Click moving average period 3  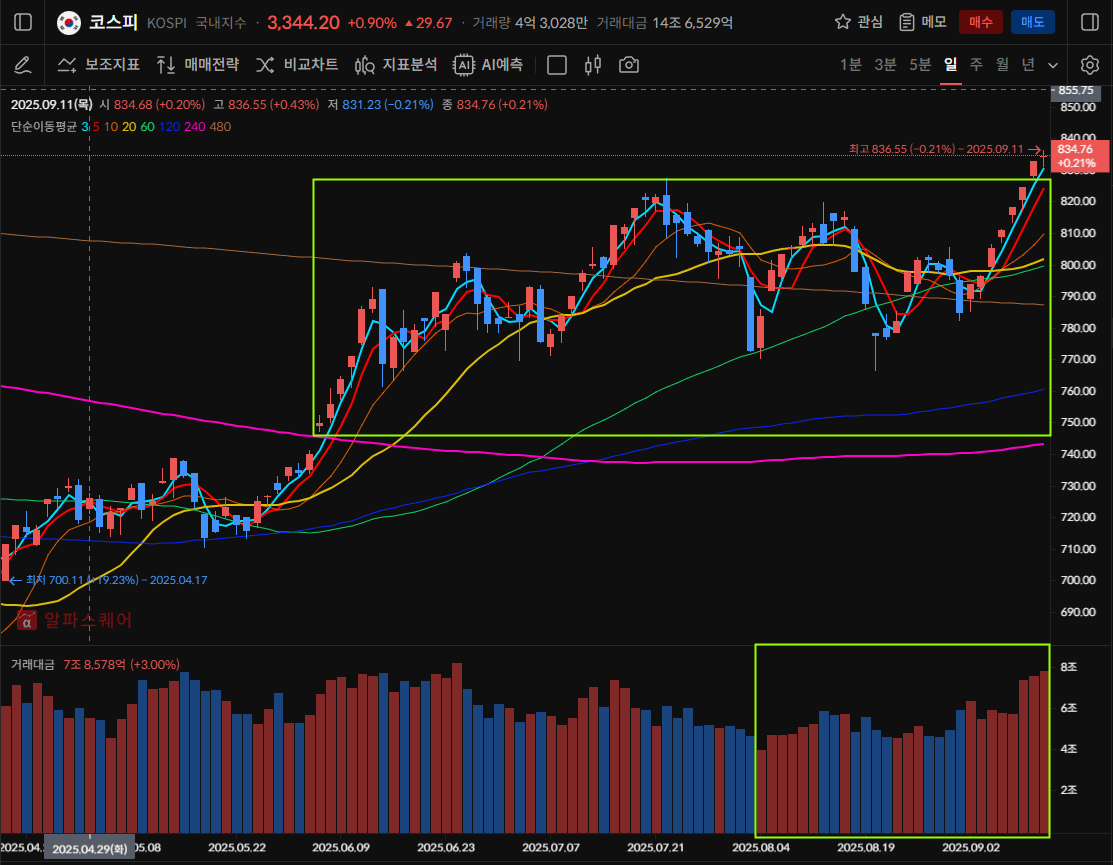[x=84, y=126]
